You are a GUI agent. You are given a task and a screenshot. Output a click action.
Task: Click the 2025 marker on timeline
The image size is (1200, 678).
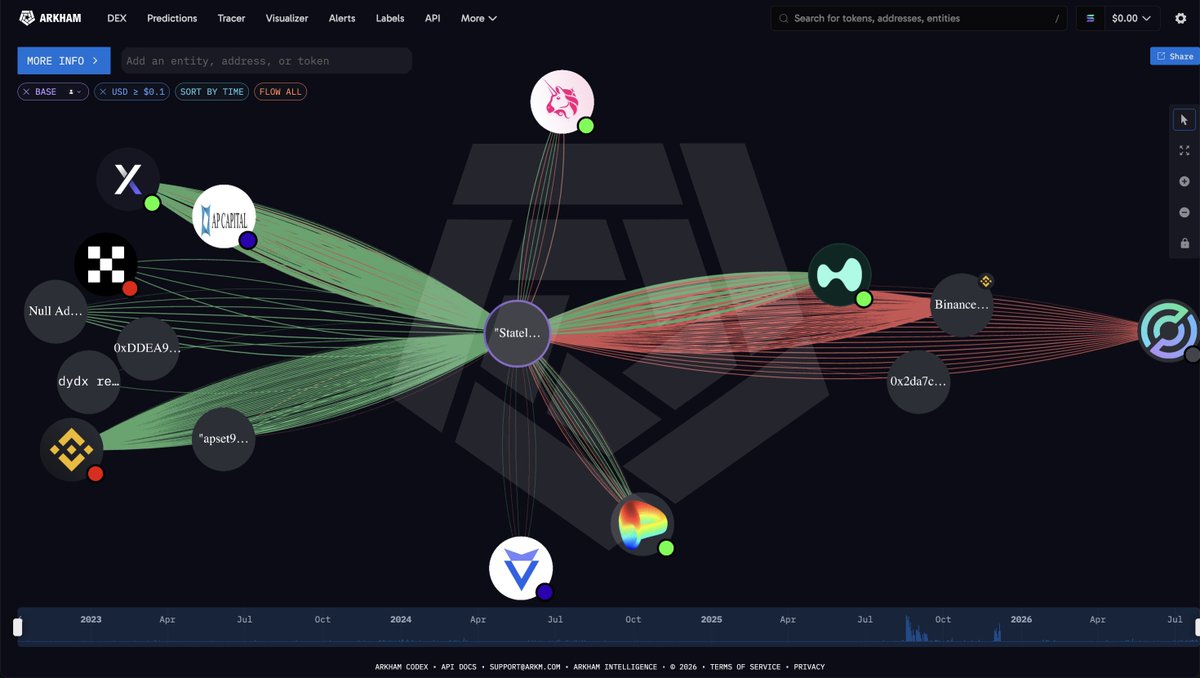pos(711,620)
